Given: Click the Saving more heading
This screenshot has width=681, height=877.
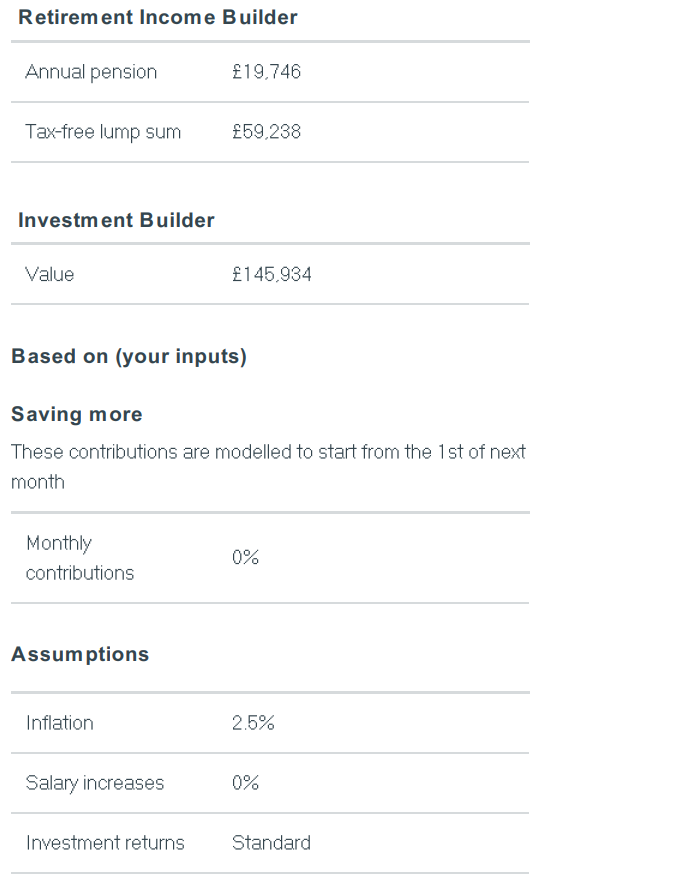Looking at the screenshot, I should (77, 414).
